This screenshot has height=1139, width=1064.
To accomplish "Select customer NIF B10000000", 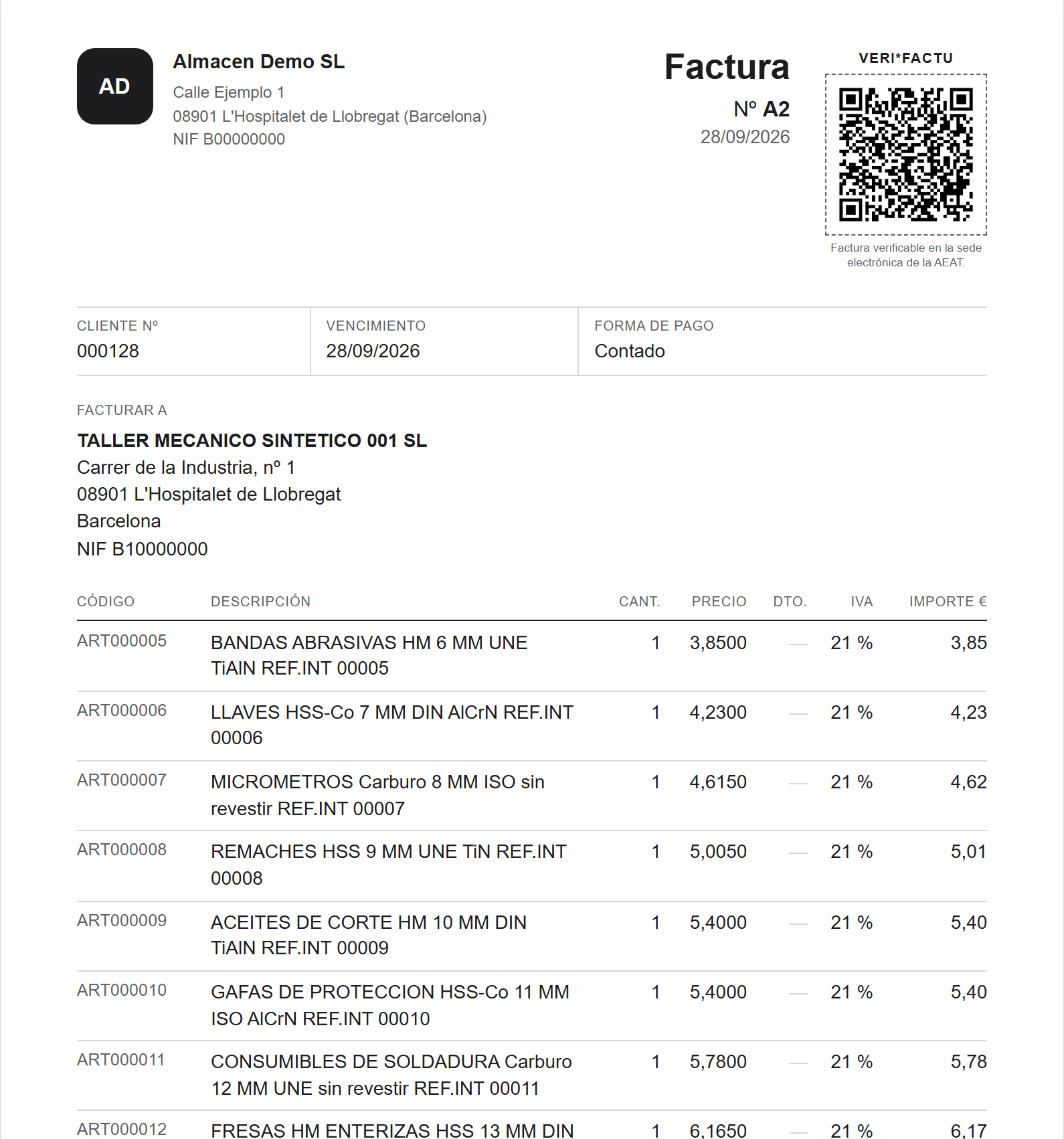I will (x=143, y=549).
